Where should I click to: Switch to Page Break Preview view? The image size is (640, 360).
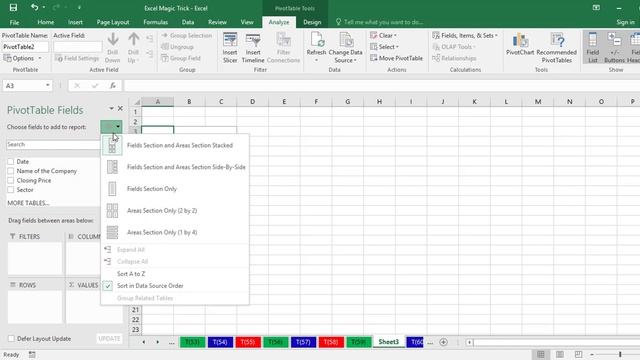[578, 354]
